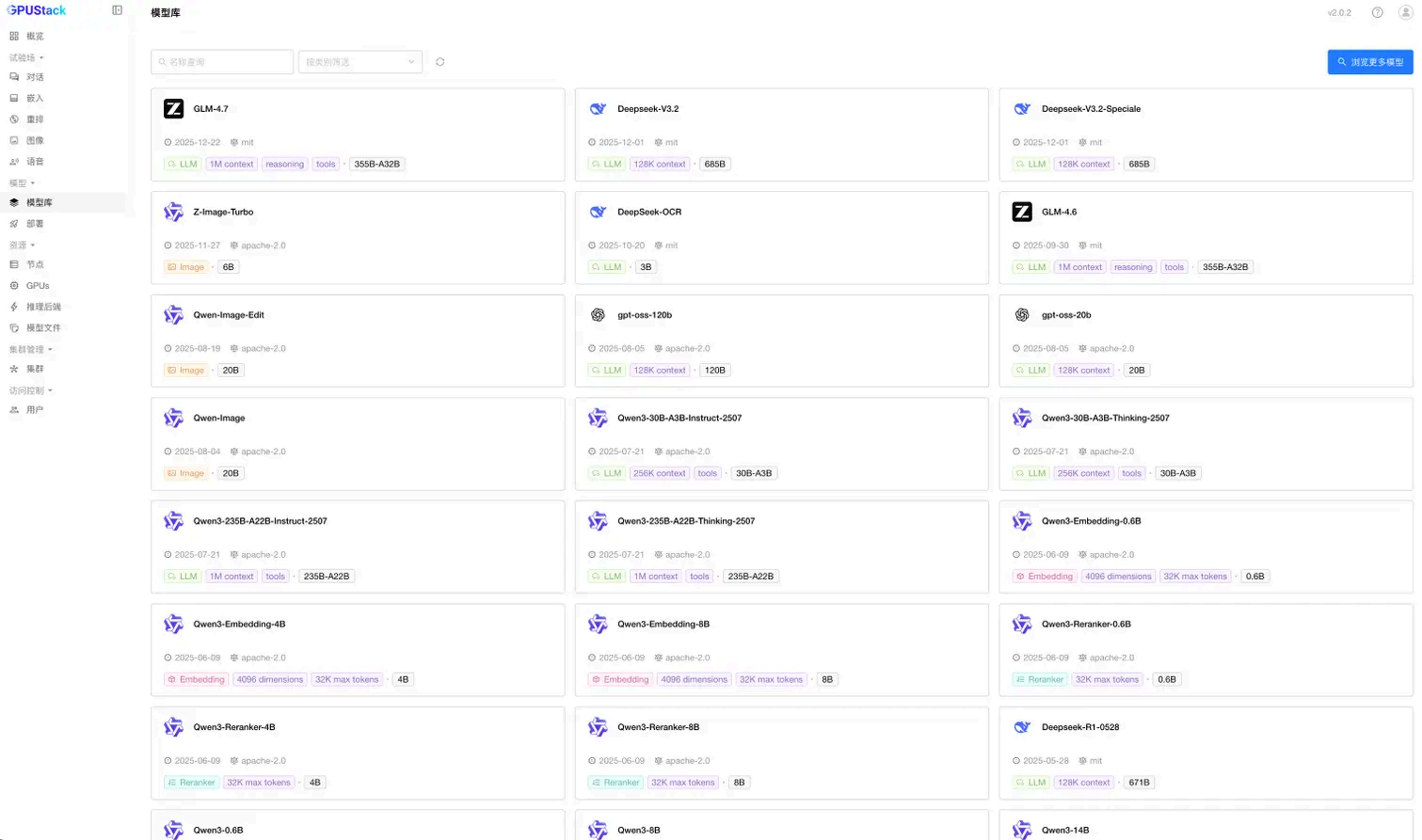The height and width of the screenshot is (840, 1422).
Task: Click the 概览 overview grid icon in the sidebar
Action: pos(14,36)
